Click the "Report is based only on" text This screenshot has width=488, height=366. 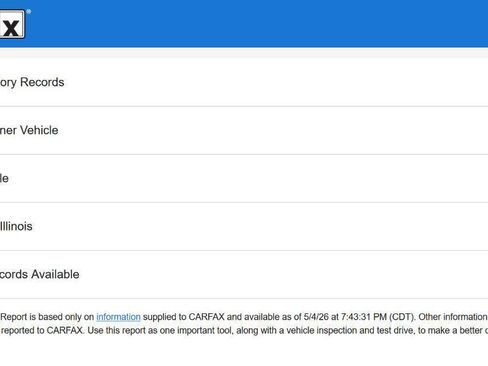(x=47, y=317)
